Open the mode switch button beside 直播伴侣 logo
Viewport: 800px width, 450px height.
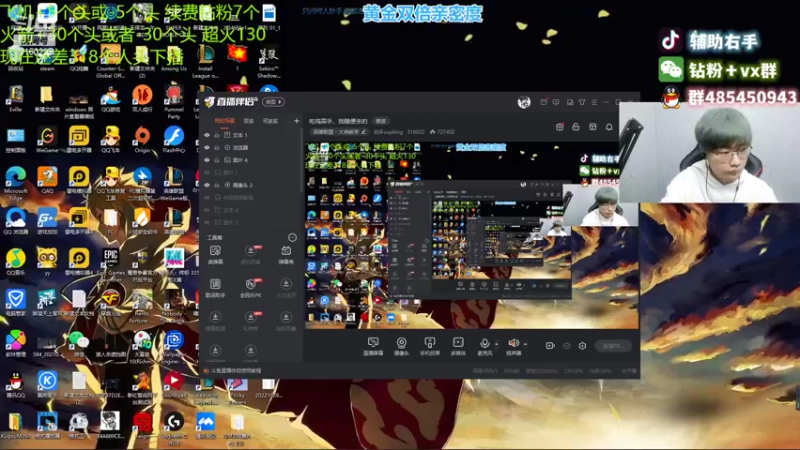(x=273, y=102)
